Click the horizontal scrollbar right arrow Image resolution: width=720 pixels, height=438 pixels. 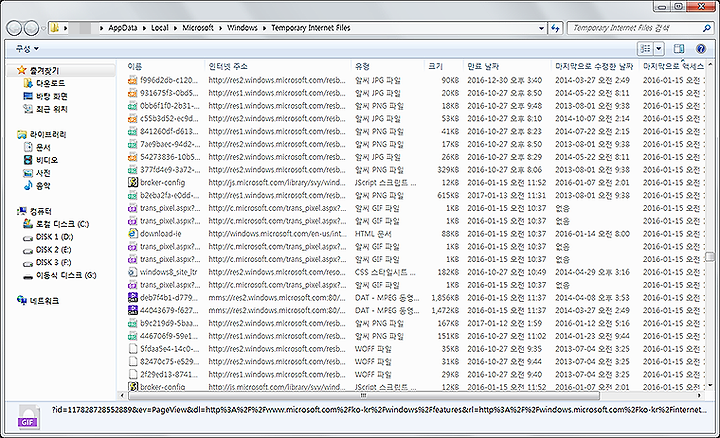700,395
